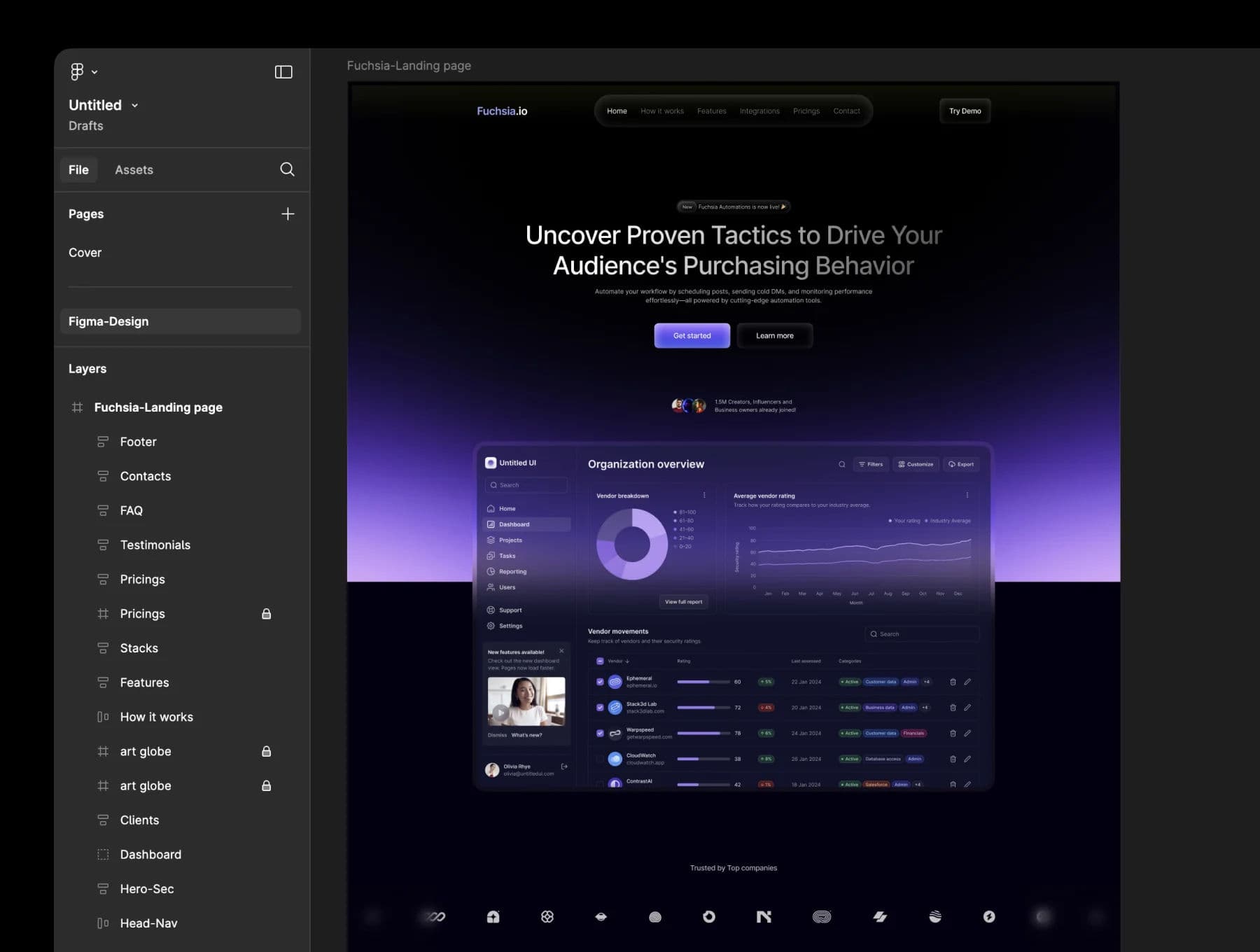Add a new page with the plus icon
The image size is (1260, 952).
click(x=288, y=214)
